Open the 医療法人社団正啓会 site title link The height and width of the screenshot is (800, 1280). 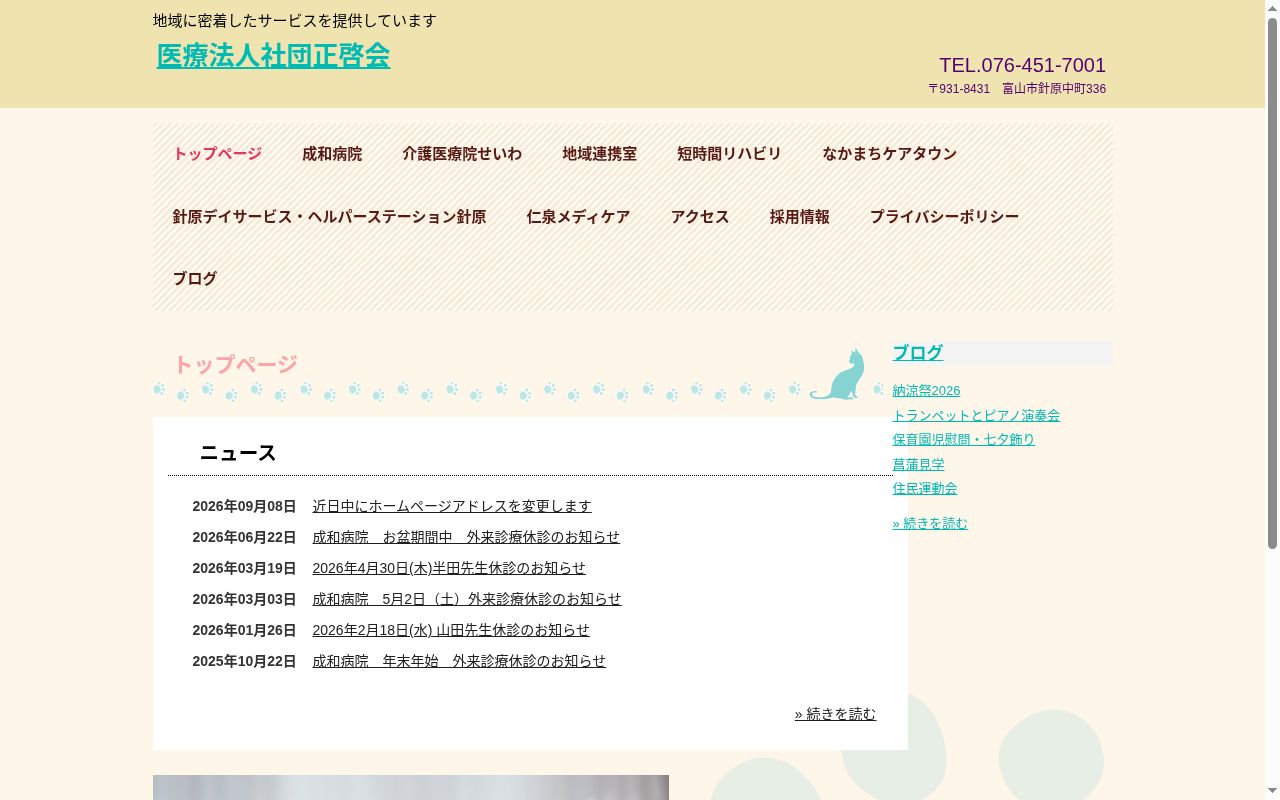click(273, 56)
